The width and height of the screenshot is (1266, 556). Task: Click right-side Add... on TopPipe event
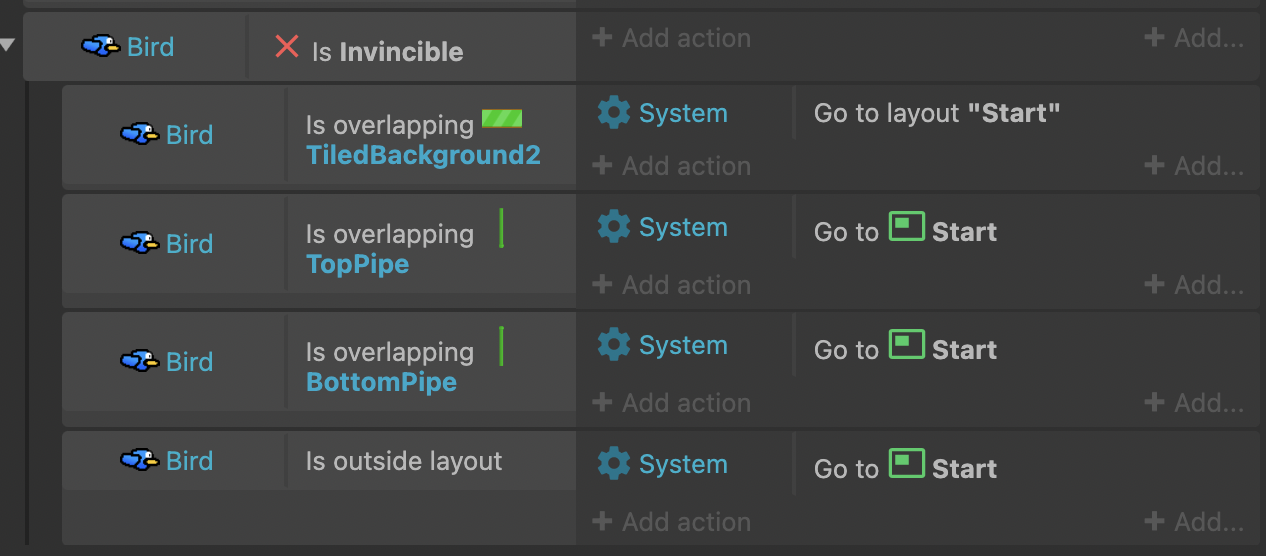click(1195, 285)
